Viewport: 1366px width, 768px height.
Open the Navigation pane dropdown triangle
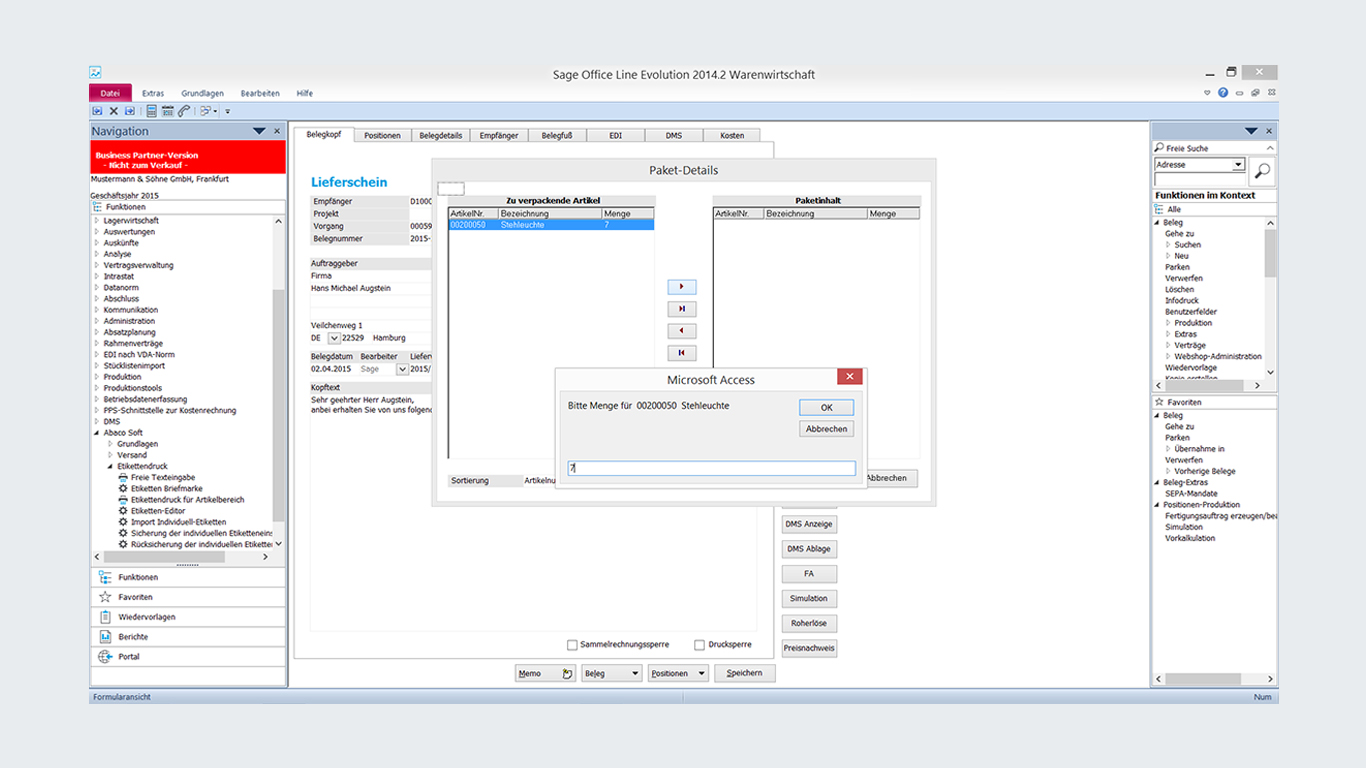click(x=259, y=131)
